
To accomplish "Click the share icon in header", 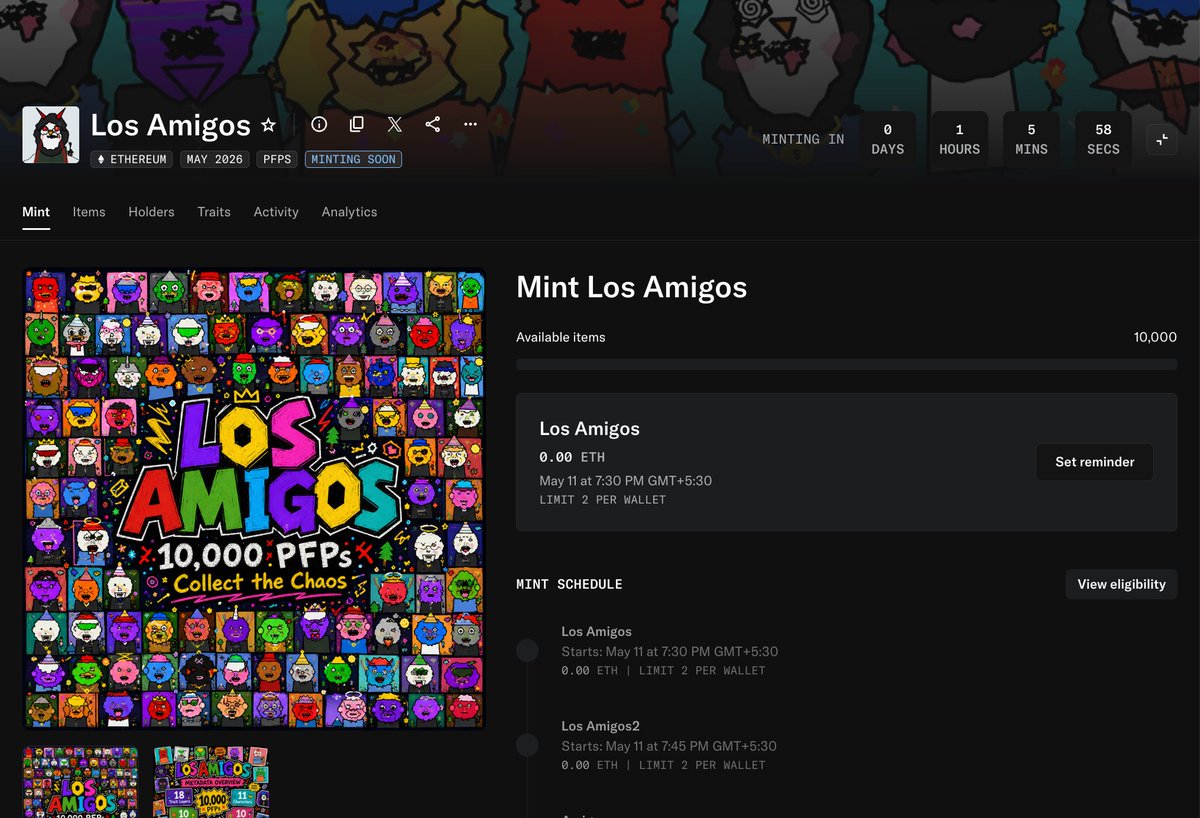I will click(x=433, y=124).
